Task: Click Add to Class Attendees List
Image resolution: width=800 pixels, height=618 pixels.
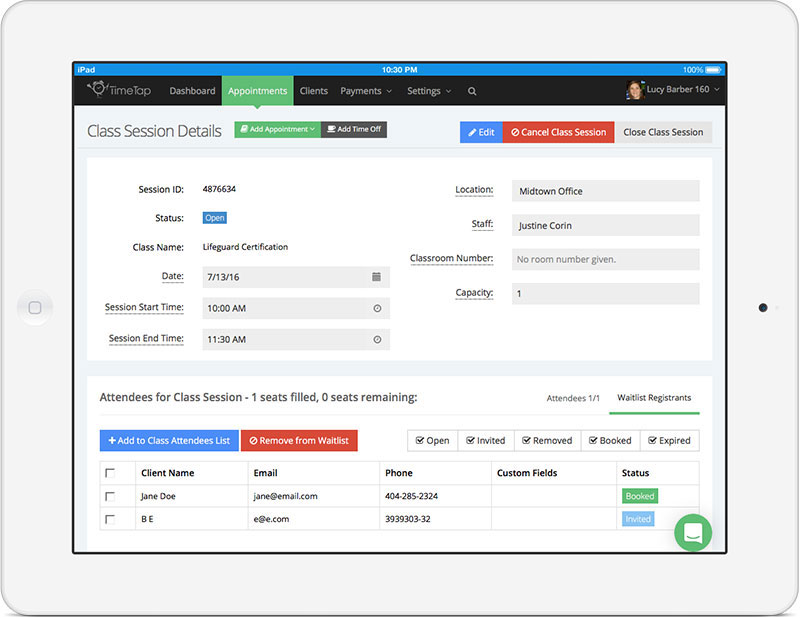Action: (x=169, y=440)
